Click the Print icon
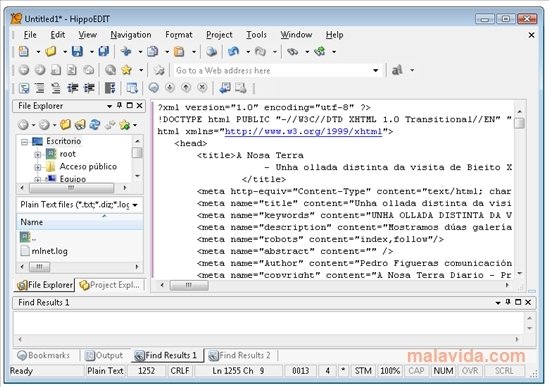549x387 pixels. tap(211, 51)
